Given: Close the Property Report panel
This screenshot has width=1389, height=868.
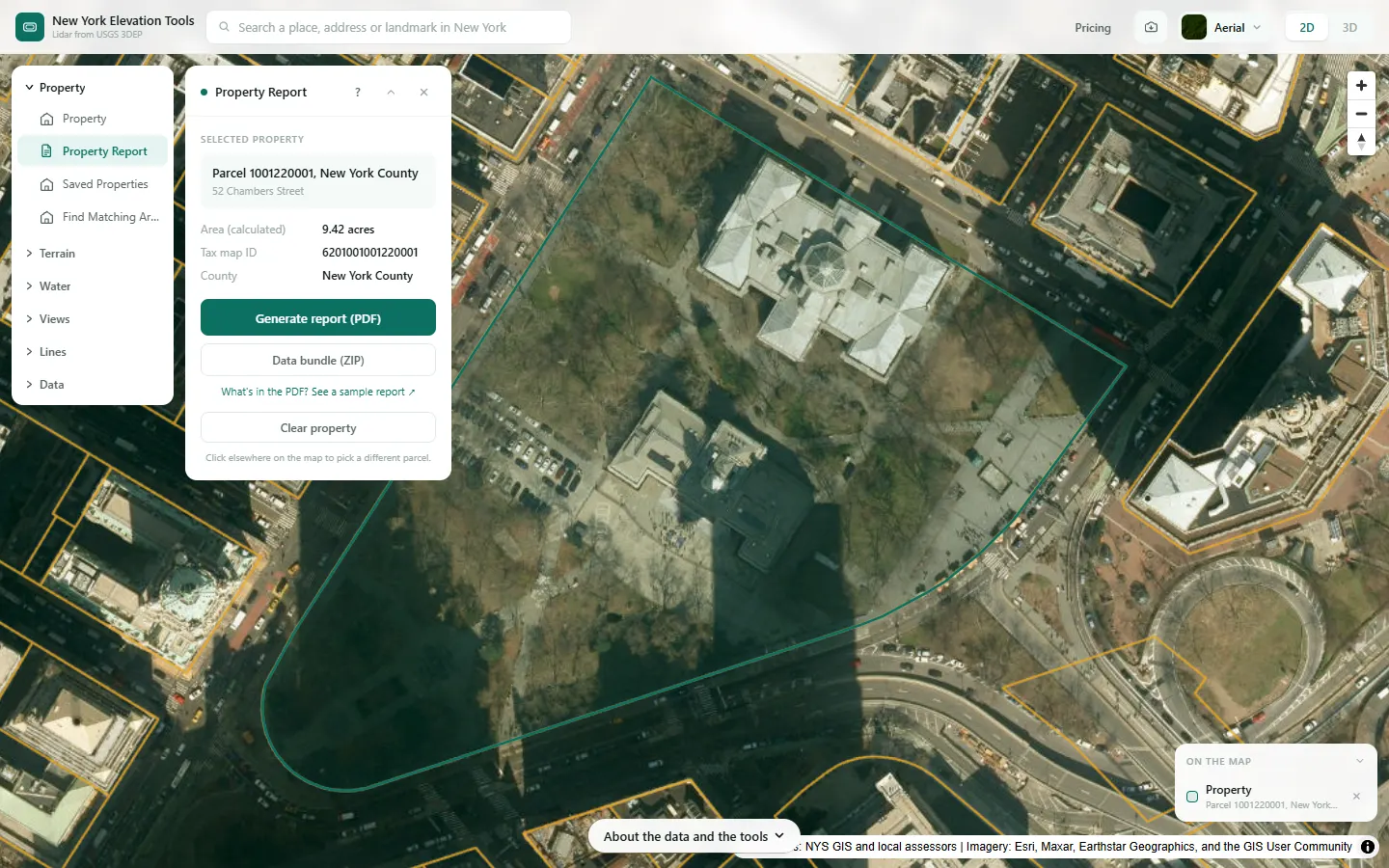Looking at the screenshot, I should 423,93.
